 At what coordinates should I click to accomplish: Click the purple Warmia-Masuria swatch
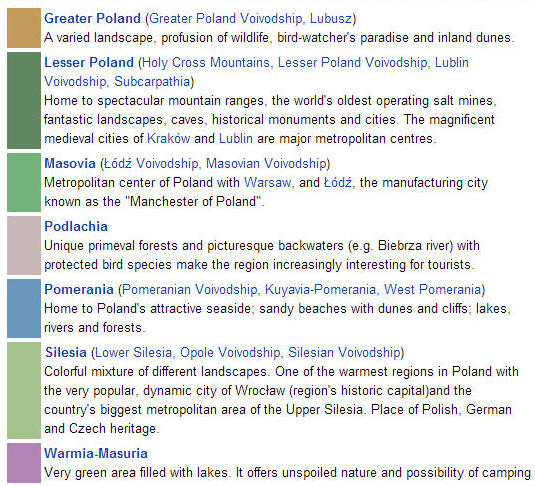pos(24,463)
